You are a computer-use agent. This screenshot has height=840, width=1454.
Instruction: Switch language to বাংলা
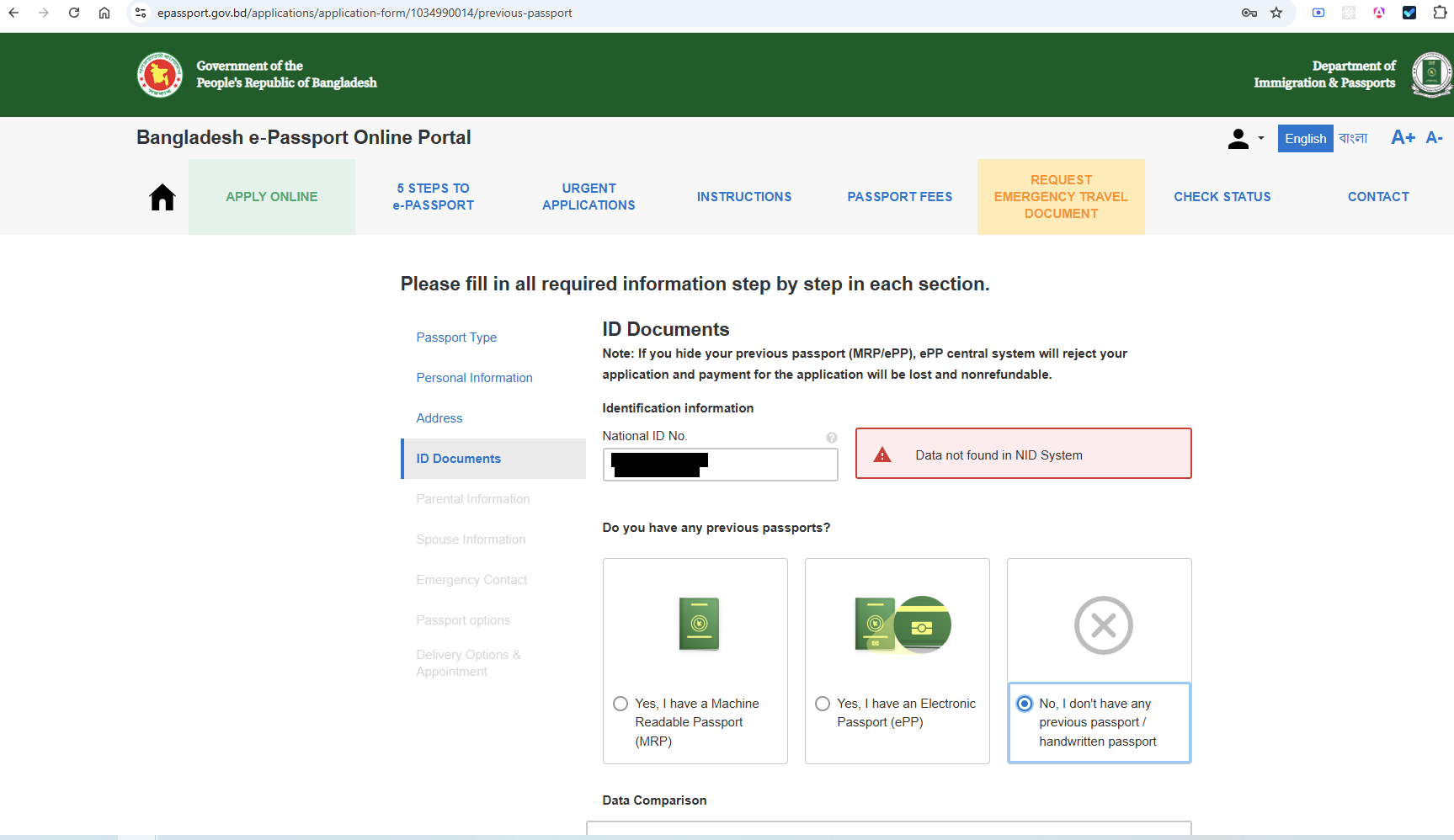1353,138
